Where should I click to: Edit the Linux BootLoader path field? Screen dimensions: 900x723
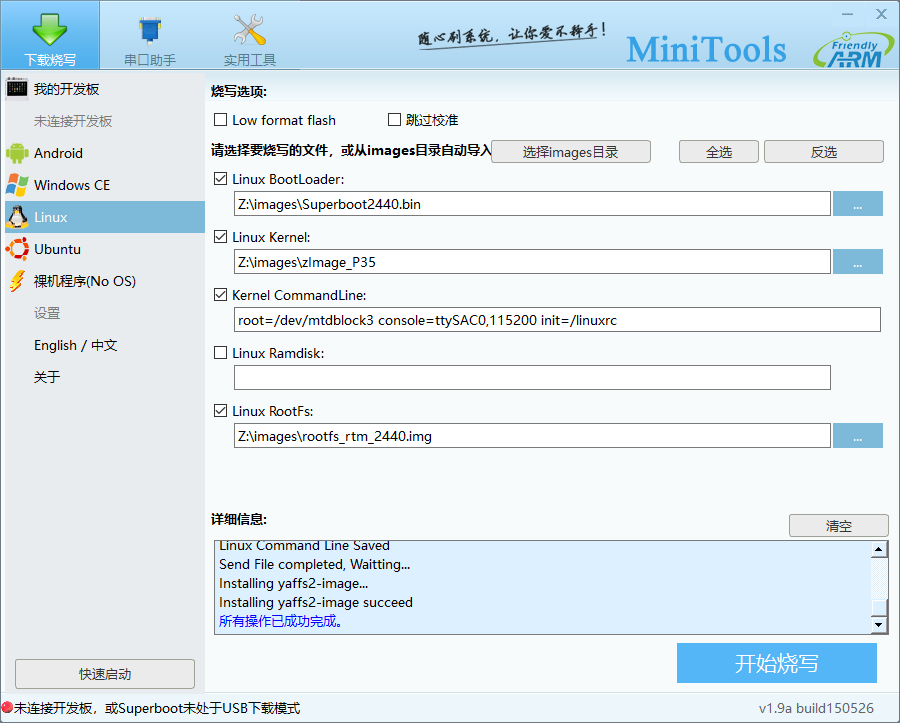(x=532, y=204)
